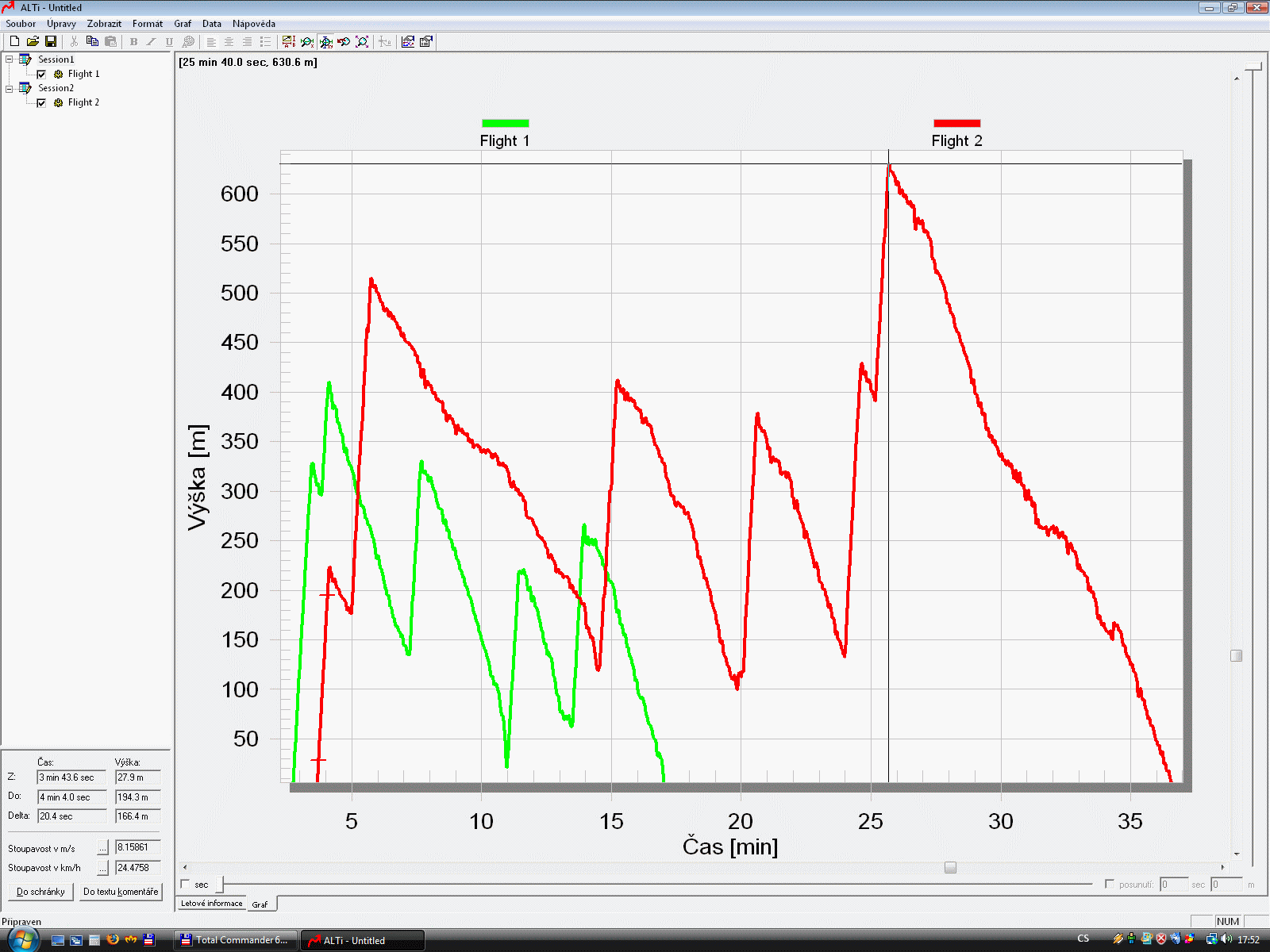Enable the sec checkbox below graph
Image resolution: width=1270 pixels, height=952 pixels.
[x=186, y=884]
